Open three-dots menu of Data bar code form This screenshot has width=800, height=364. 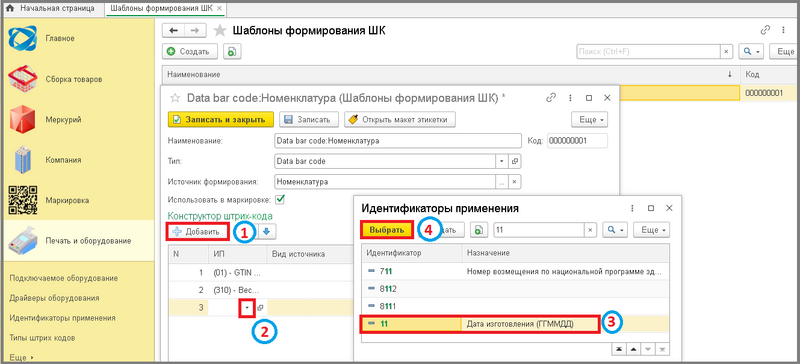[x=569, y=98]
